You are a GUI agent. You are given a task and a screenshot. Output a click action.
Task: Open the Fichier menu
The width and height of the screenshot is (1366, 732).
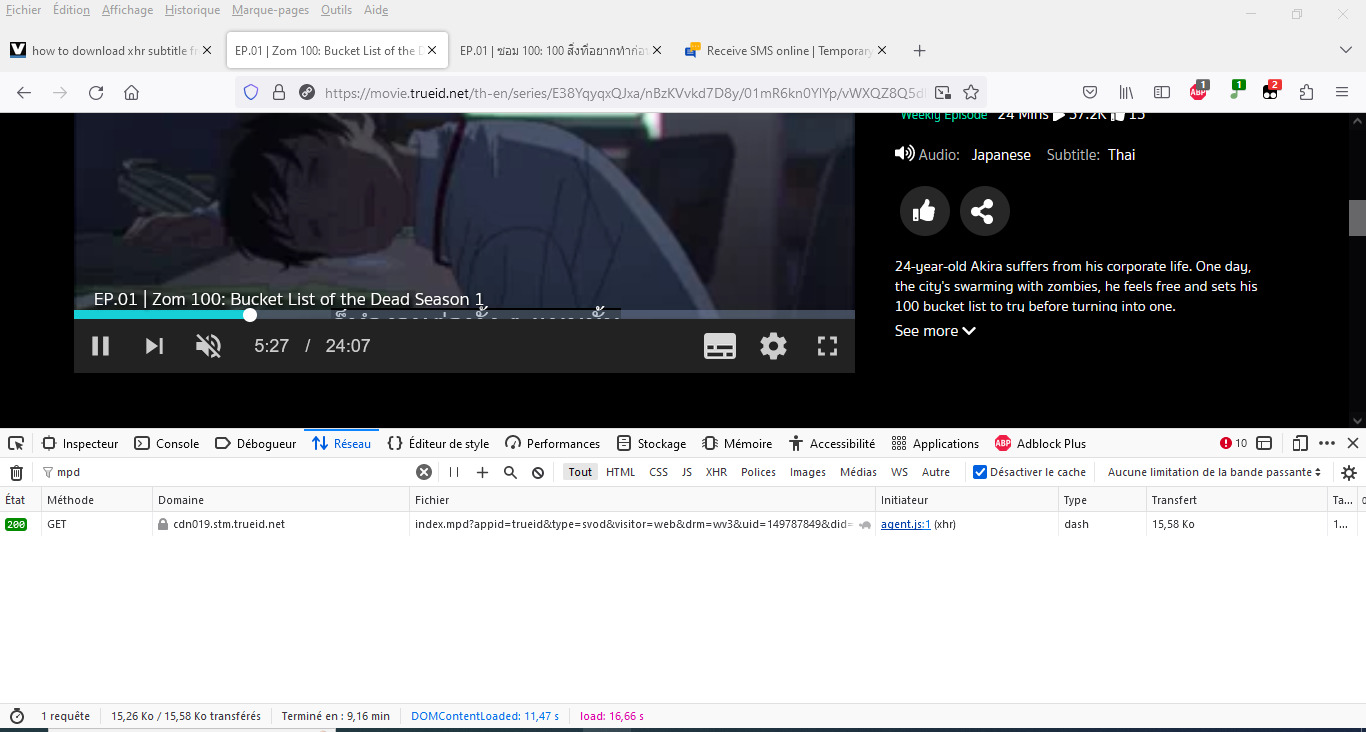pos(24,10)
